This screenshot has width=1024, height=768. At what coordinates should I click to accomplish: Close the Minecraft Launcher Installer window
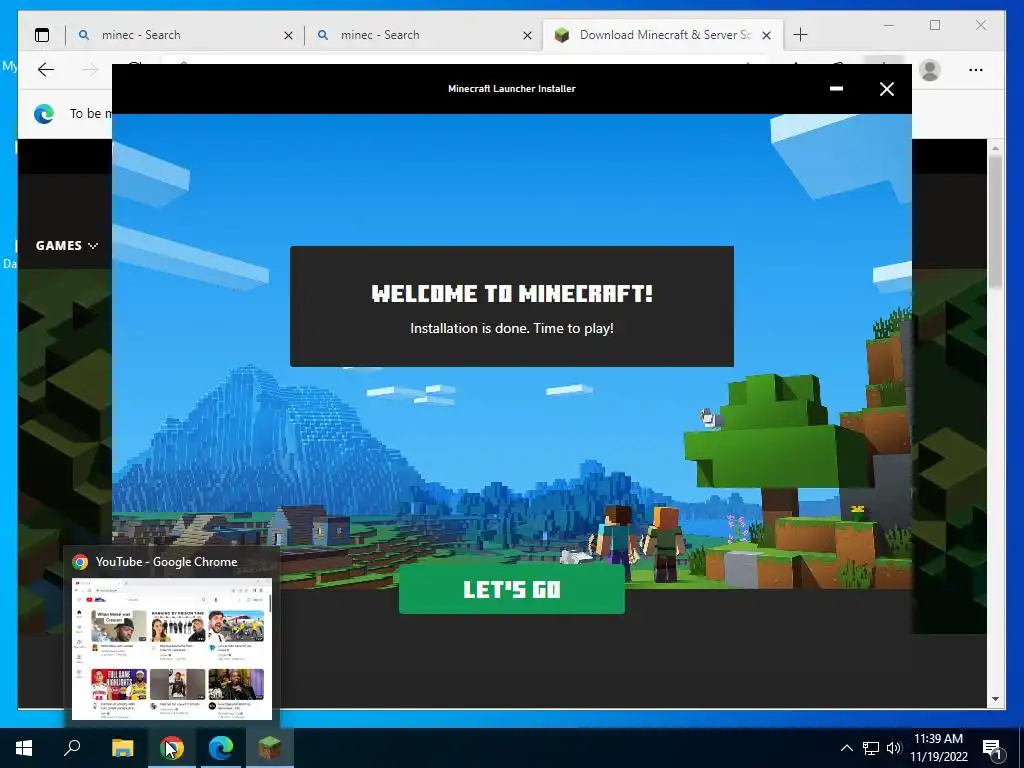coord(886,89)
